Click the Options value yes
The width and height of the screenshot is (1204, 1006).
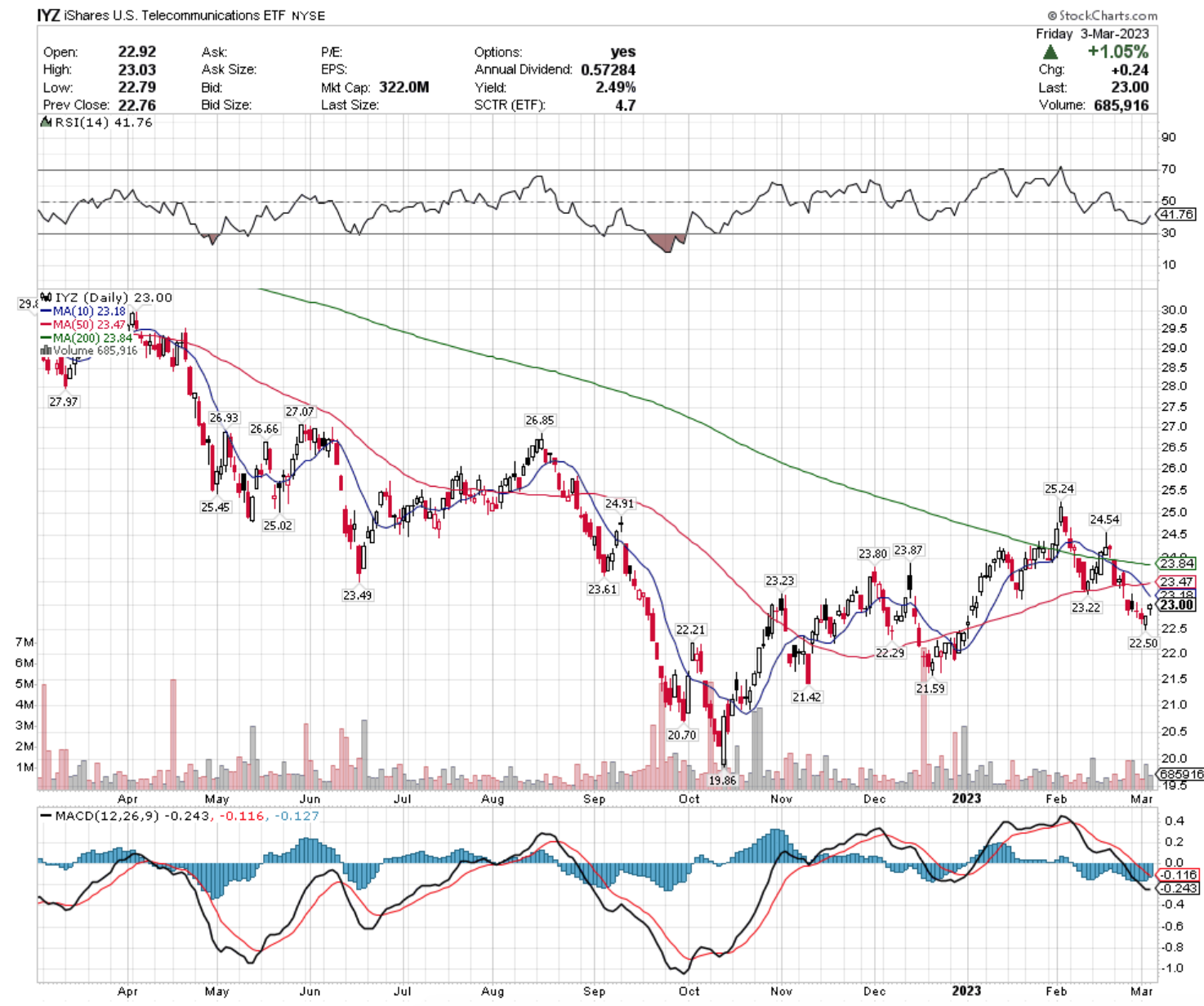pos(623,51)
